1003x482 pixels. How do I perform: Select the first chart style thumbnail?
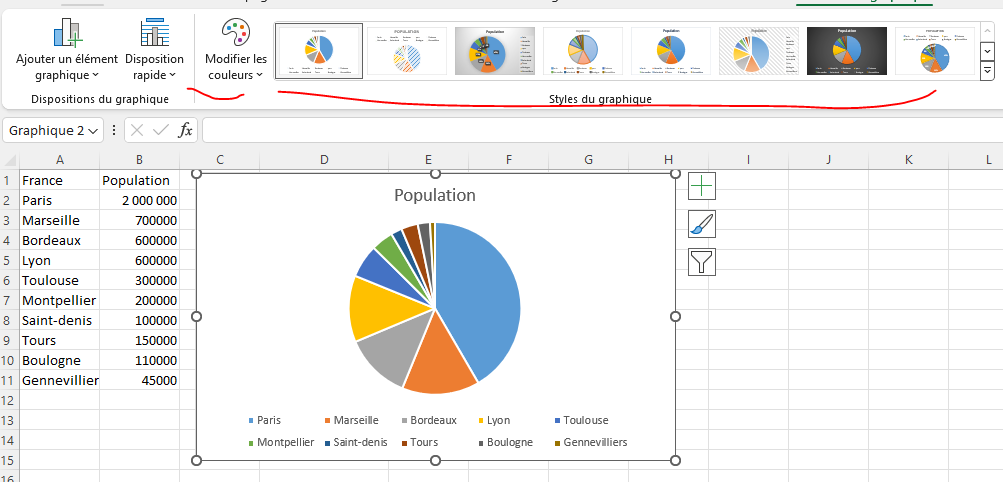[318, 50]
